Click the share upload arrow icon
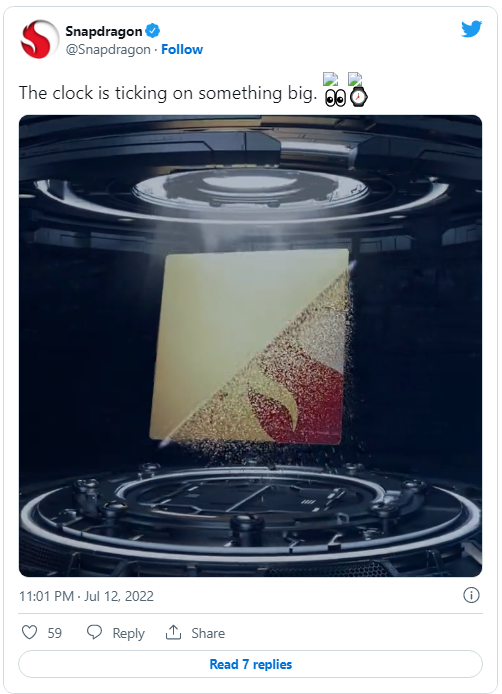 (x=173, y=632)
